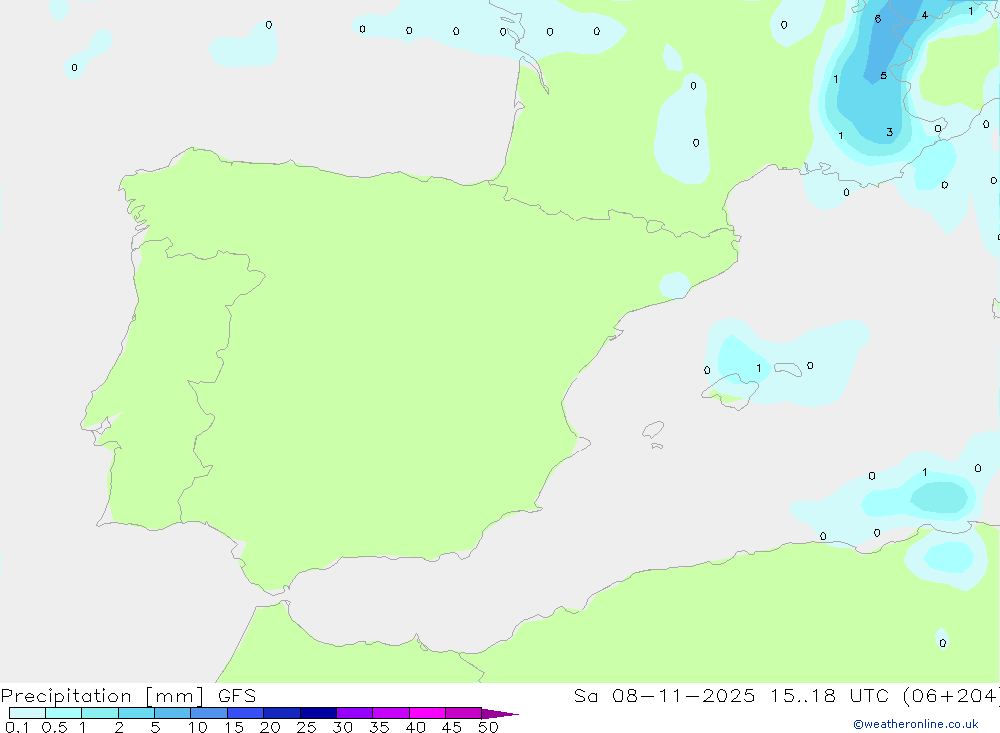Image resolution: width=1000 pixels, height=733 pixels.
Task: Click the 'GFS' model label
Action: (237, 696)
